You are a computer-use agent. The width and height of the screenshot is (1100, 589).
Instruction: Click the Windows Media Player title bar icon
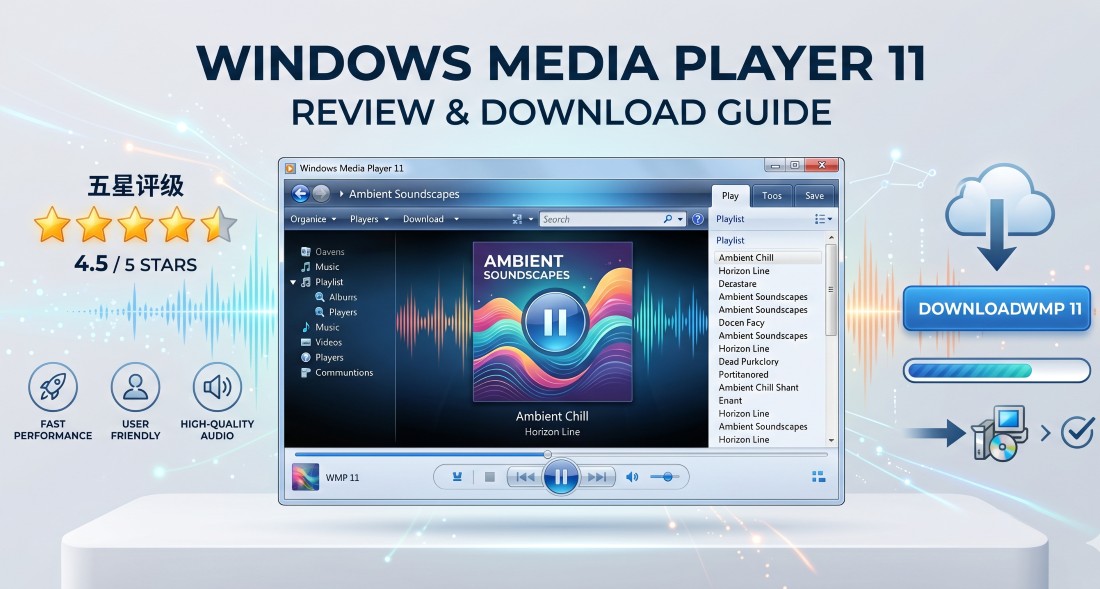tap(290, 168)
